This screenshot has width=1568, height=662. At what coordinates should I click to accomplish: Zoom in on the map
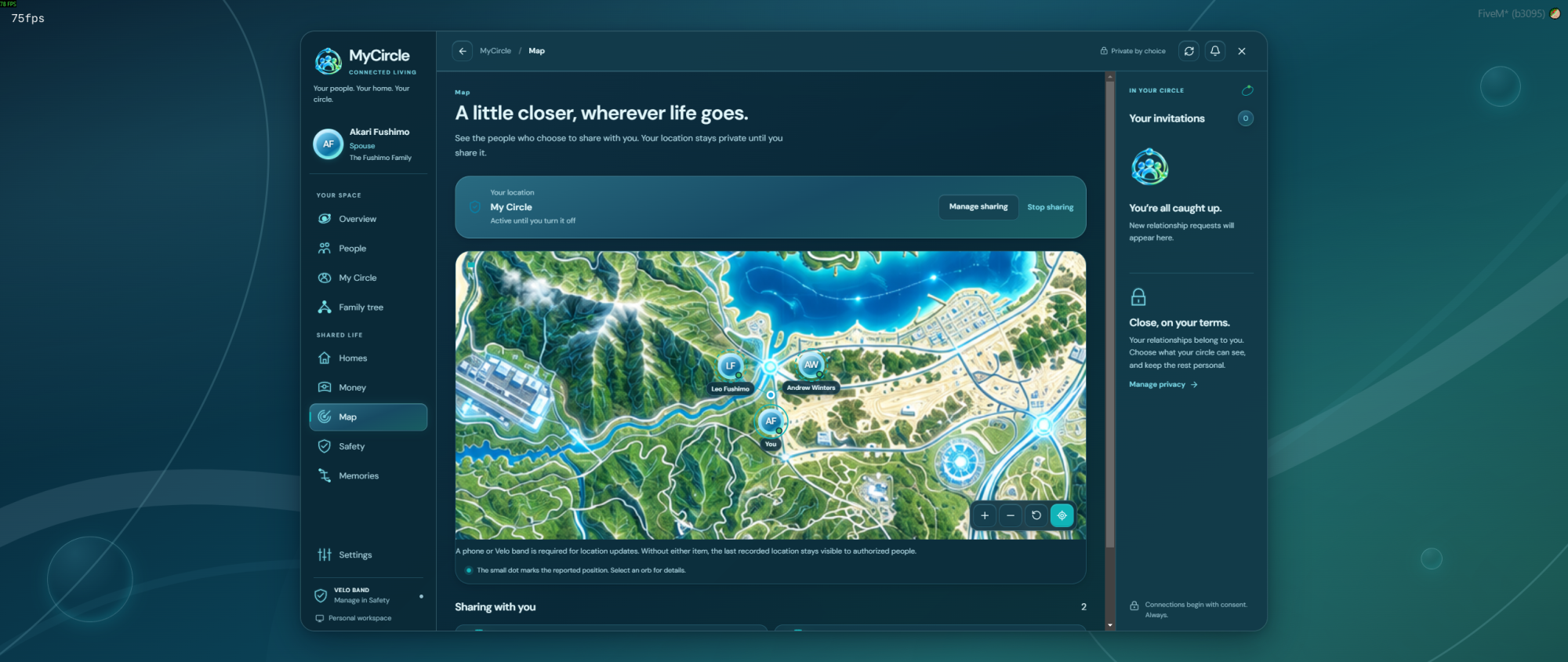click(x=985, y=515)
